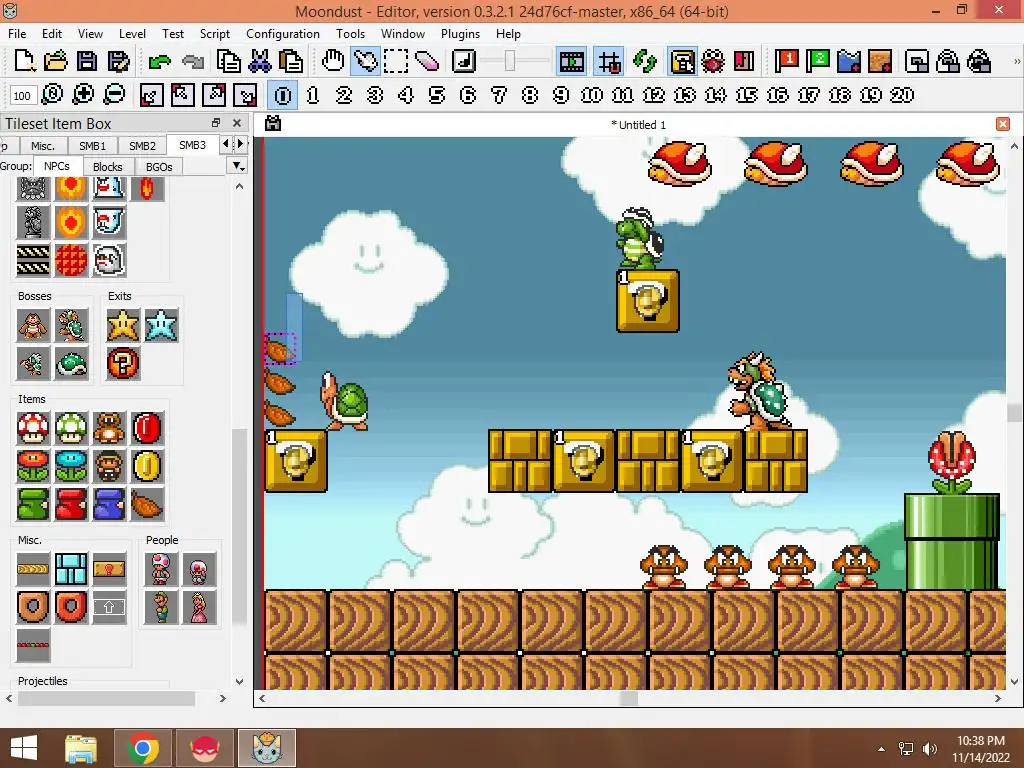Open the Configuration menu

pos(283,33)
